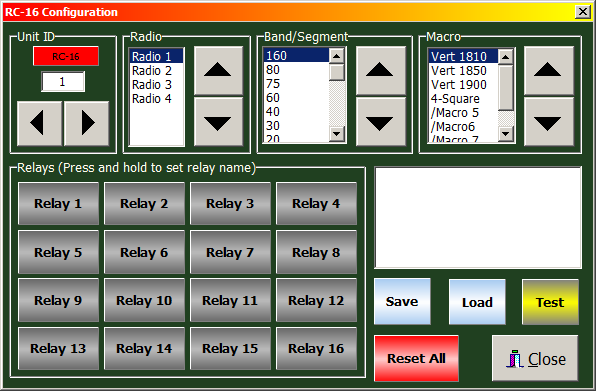Toggle Relay 3
This screenshot has height=391, width=596.
pyautogui.click(x=230, y=204)
